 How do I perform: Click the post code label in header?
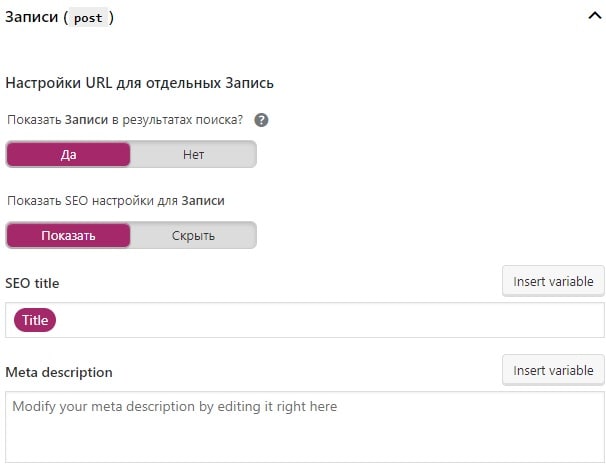point(88,18)
